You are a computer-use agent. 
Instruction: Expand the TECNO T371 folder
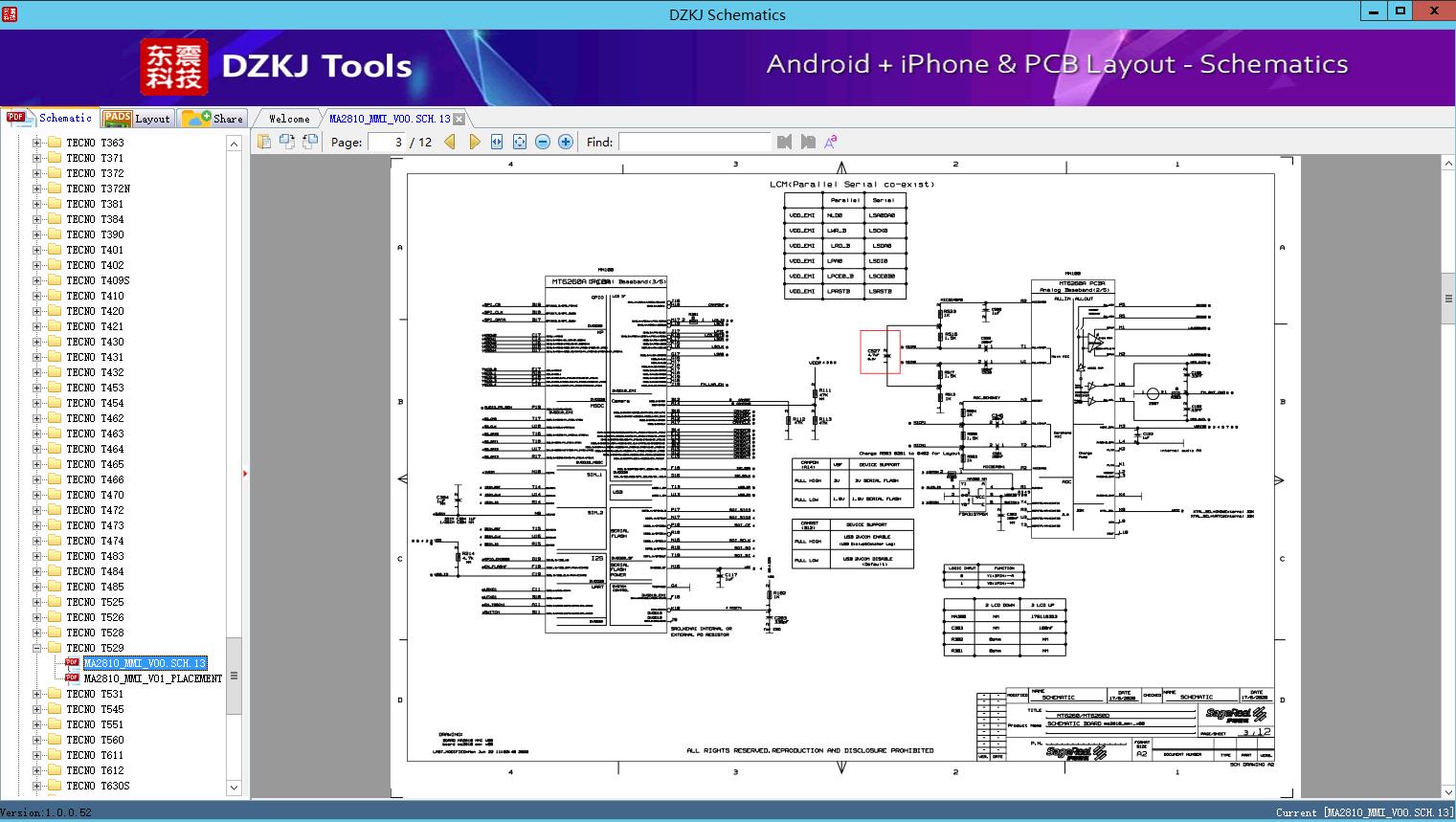[36, 158]
